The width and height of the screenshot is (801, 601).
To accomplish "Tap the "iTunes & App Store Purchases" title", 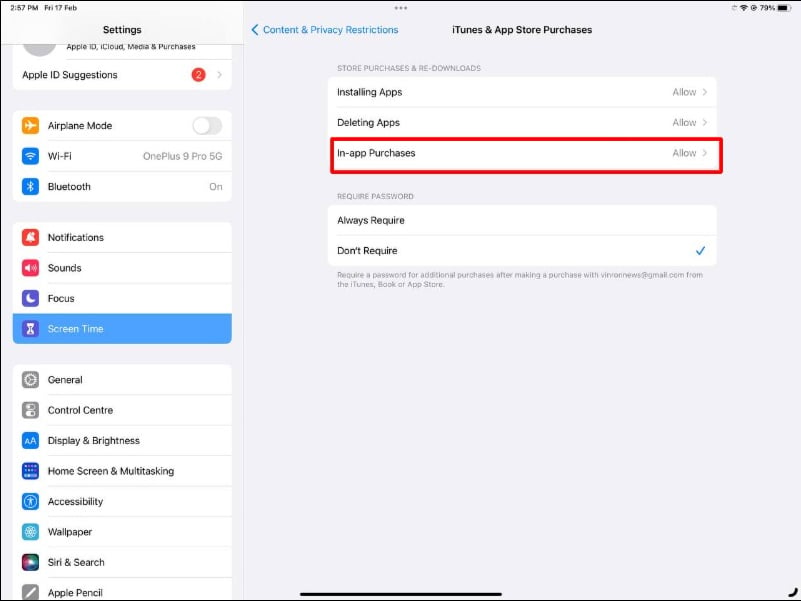I will [522, 30].
